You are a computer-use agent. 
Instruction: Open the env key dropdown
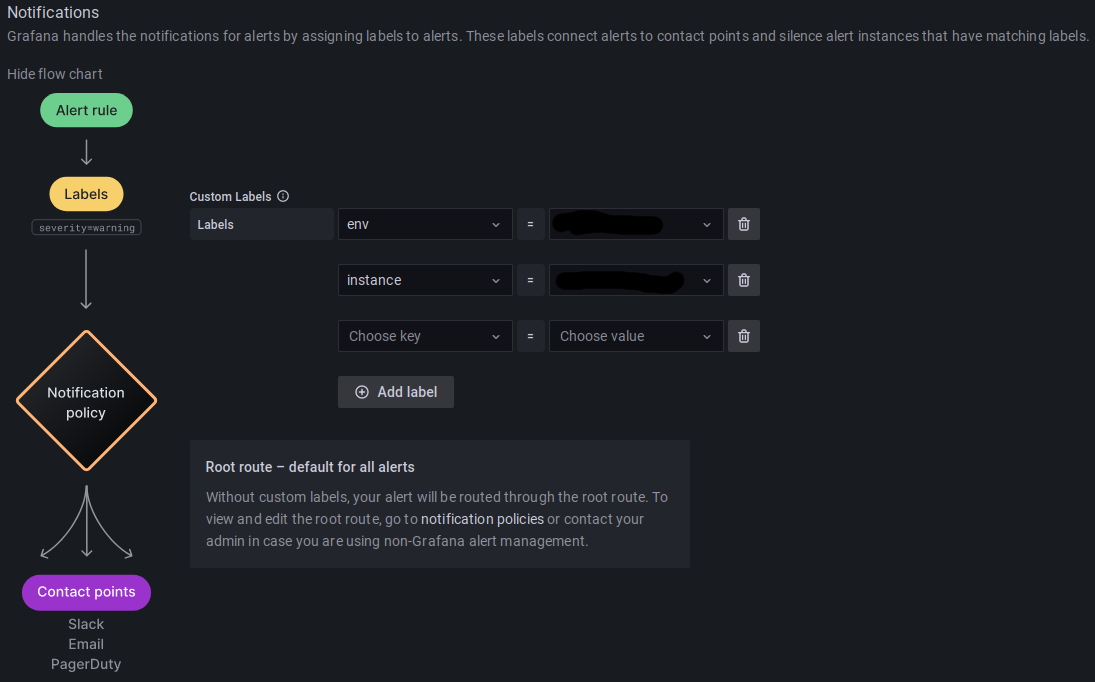[x=425, y=224]
